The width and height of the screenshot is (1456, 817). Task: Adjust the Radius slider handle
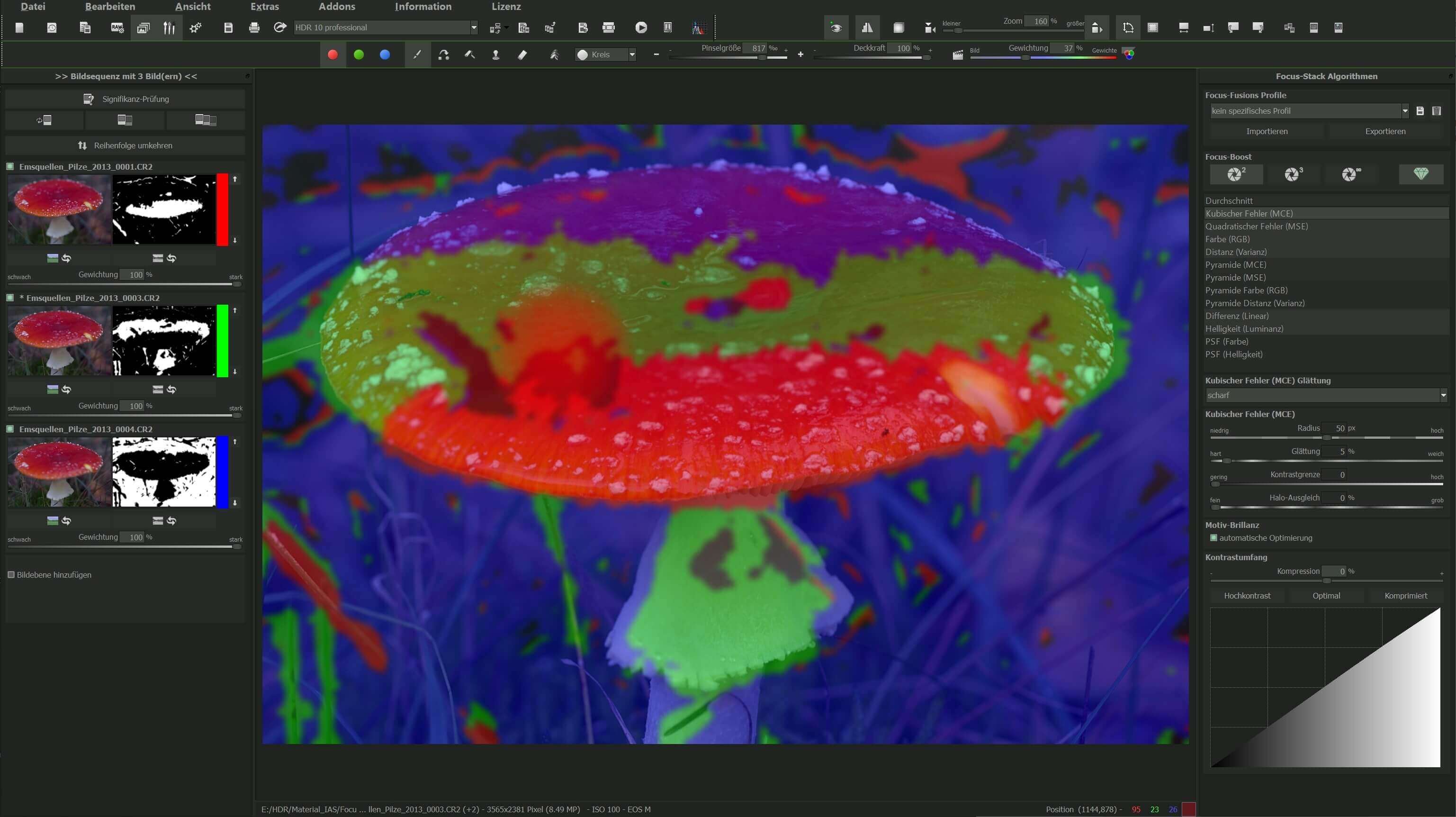(x=1327, y=437)
